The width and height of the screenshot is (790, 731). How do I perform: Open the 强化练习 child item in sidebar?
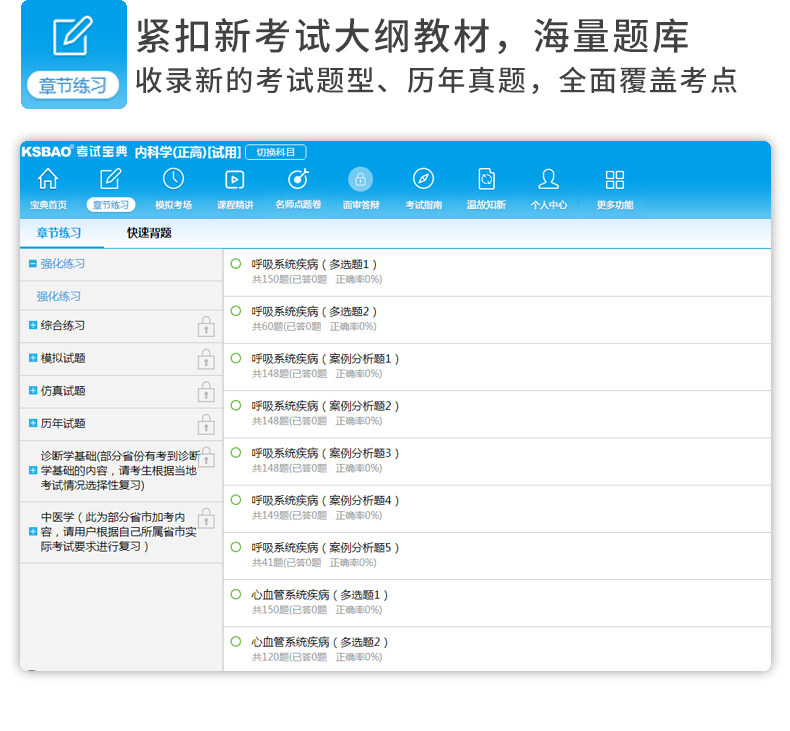[x=58, y=296]
